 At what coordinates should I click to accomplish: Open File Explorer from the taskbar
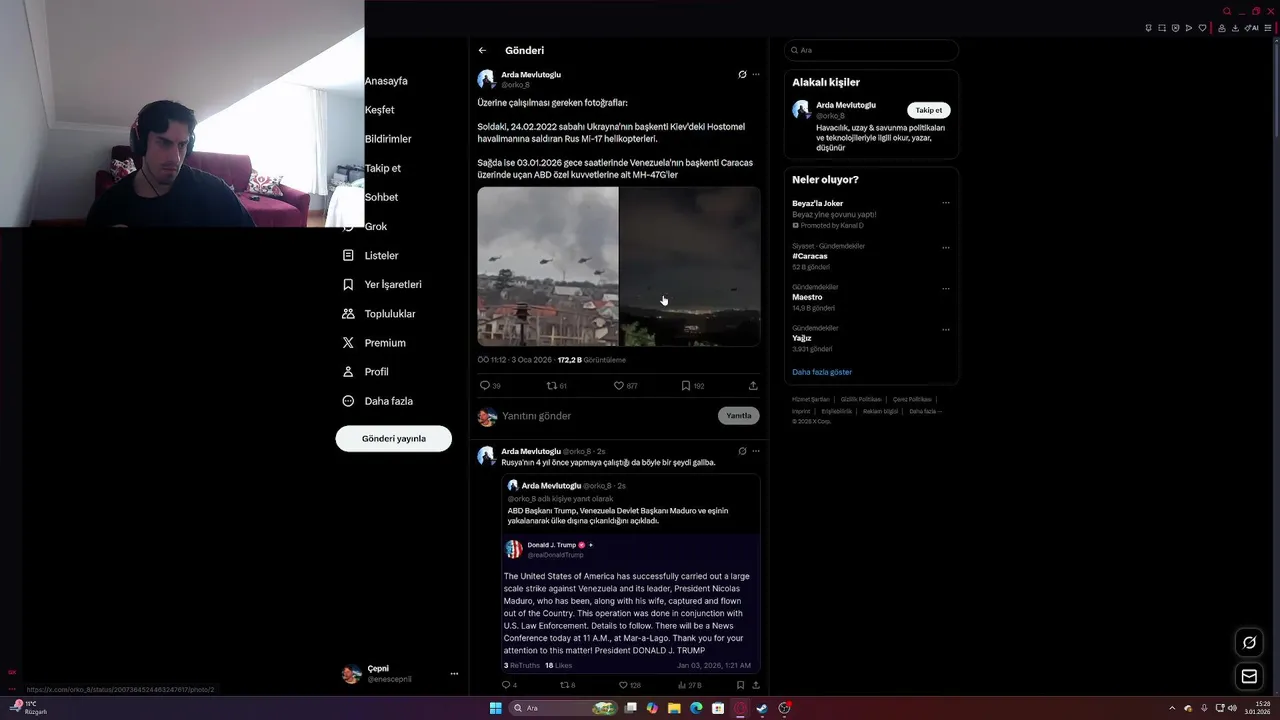[674, 708]
